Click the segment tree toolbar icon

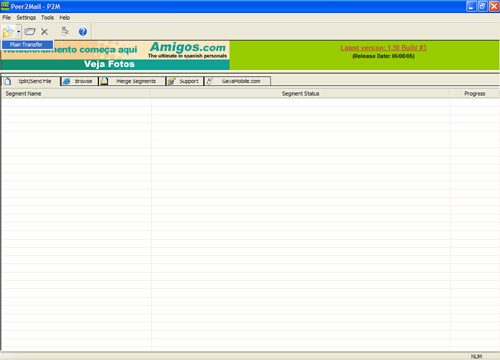pos(65,31)
